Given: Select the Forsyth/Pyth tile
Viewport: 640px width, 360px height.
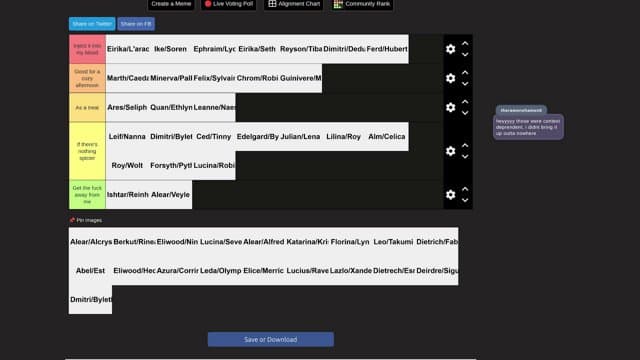Looking at the screenshot, I should tap(171, 165).
